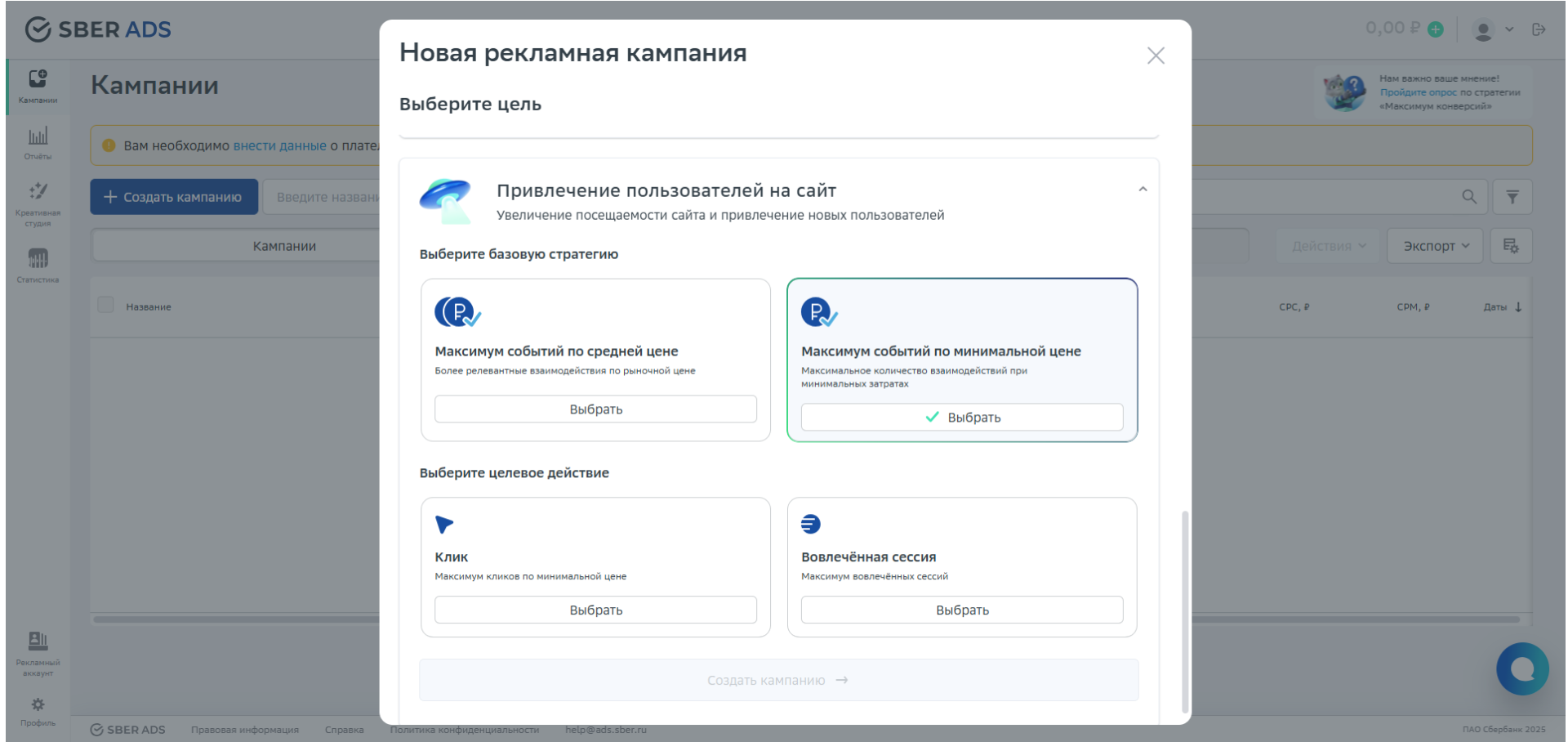Open the Статистика sidebar section
The height and width of the screenshot is (742, 1568).
click(x=37, y=263)
